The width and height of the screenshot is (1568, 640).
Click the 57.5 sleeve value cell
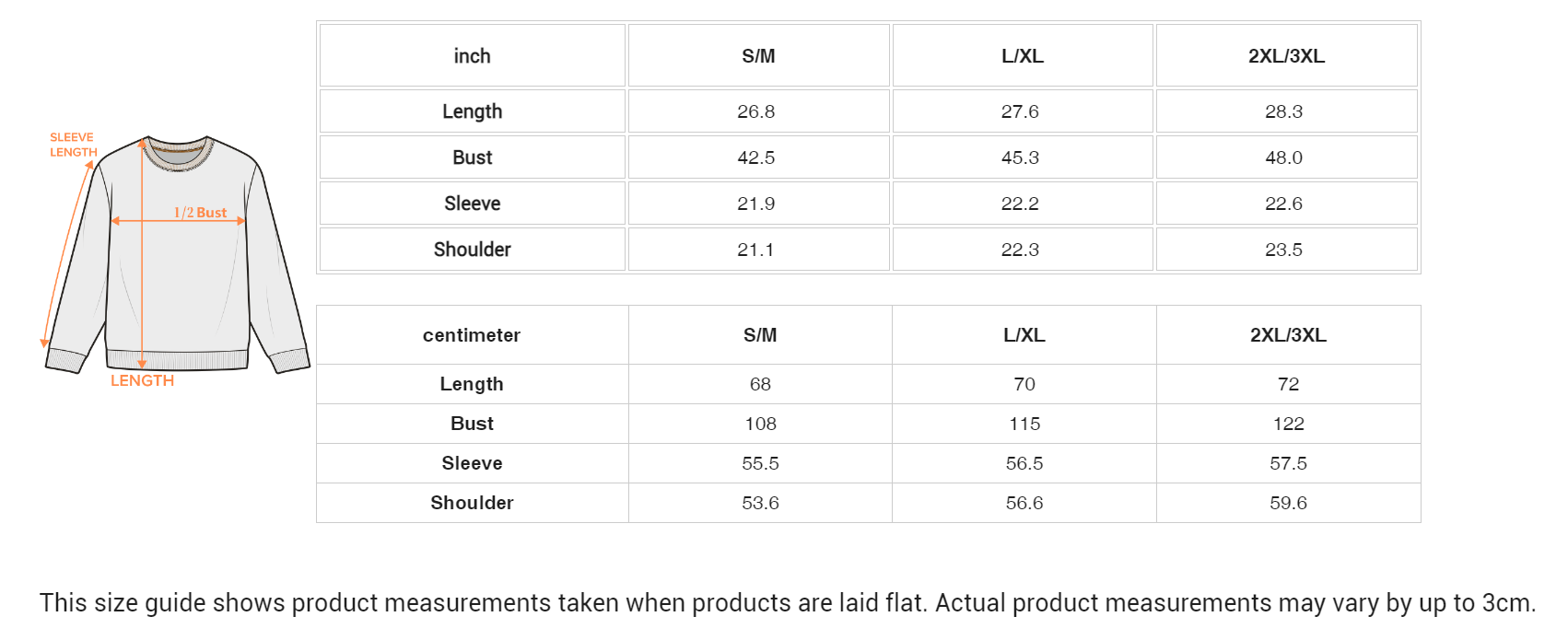click(1288, 463)
